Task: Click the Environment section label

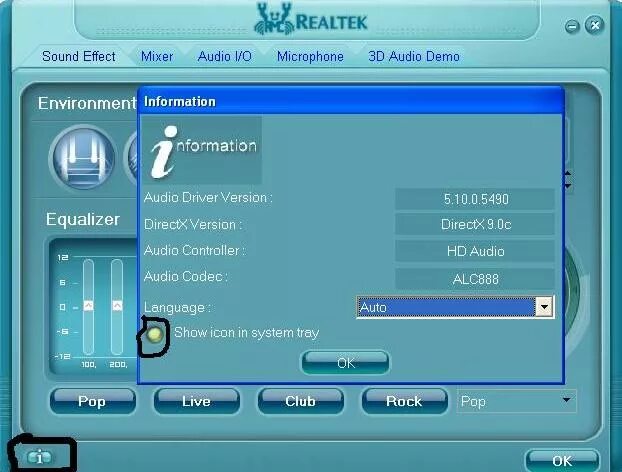Action: 87,103
